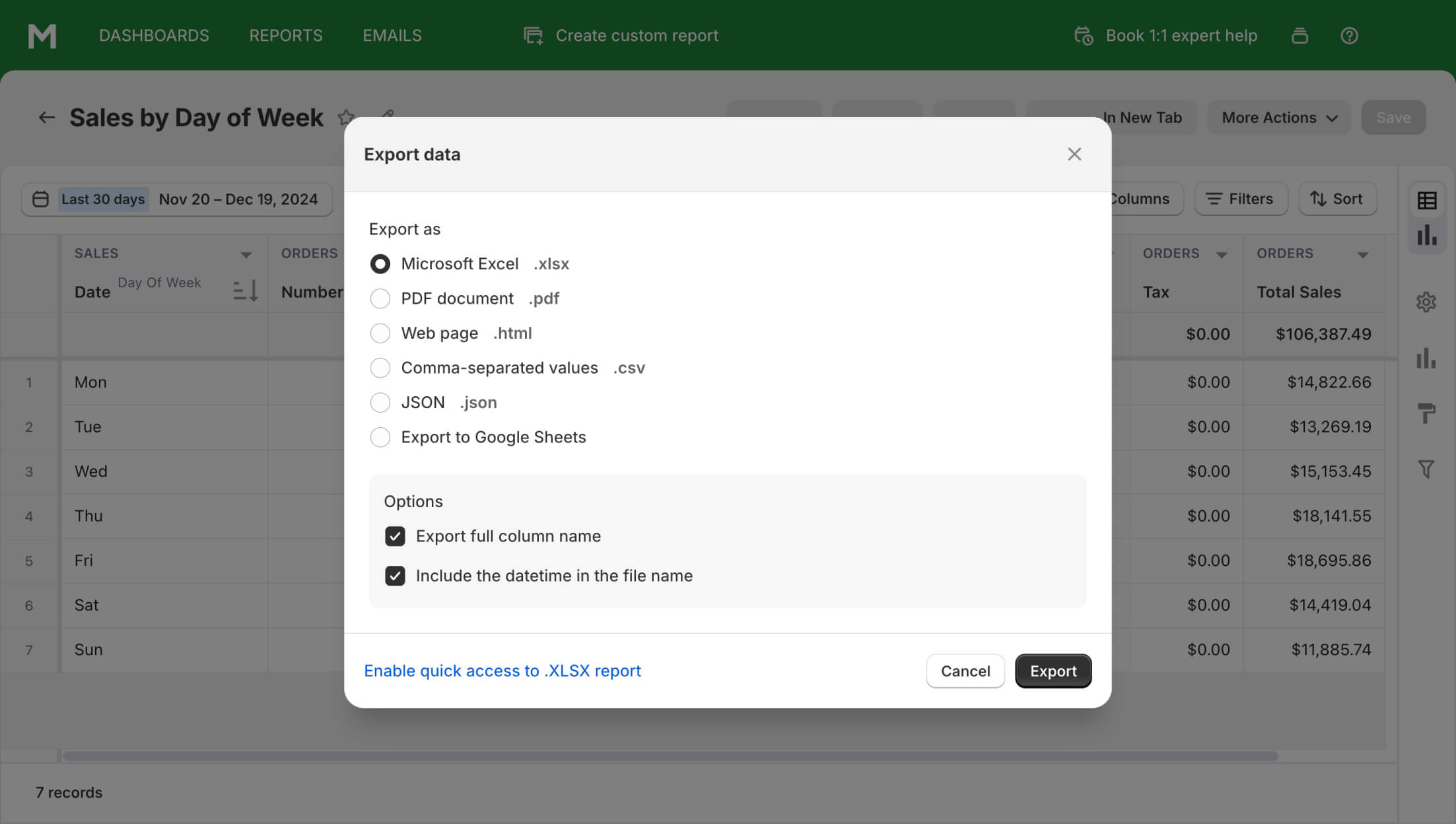This screenshot has width=1456, height=824.
Task: Click the calendar icon beside Last 30 days
Action: pos(40,199)
